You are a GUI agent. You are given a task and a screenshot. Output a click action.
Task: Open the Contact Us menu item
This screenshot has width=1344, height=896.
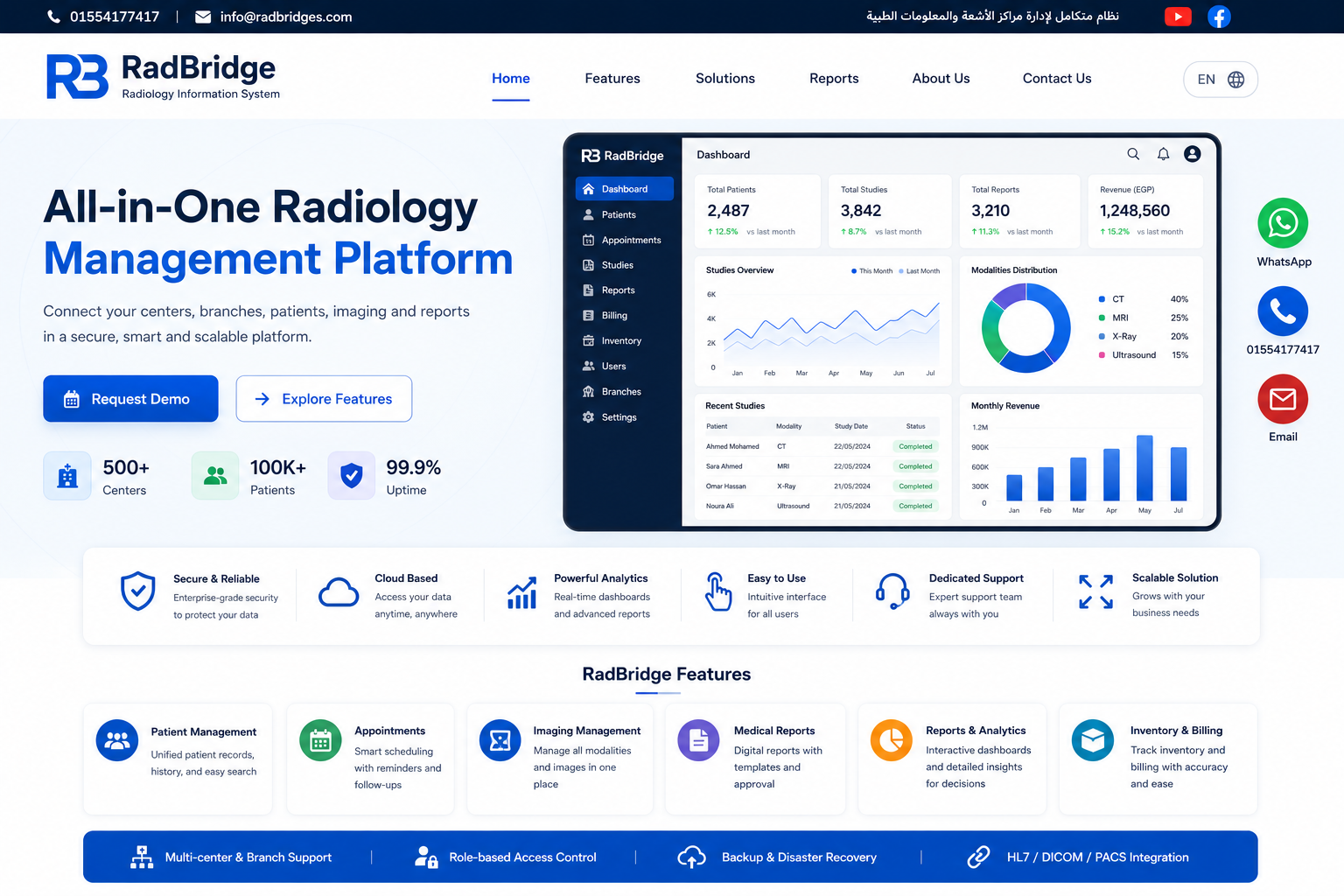coord(1057,79)
